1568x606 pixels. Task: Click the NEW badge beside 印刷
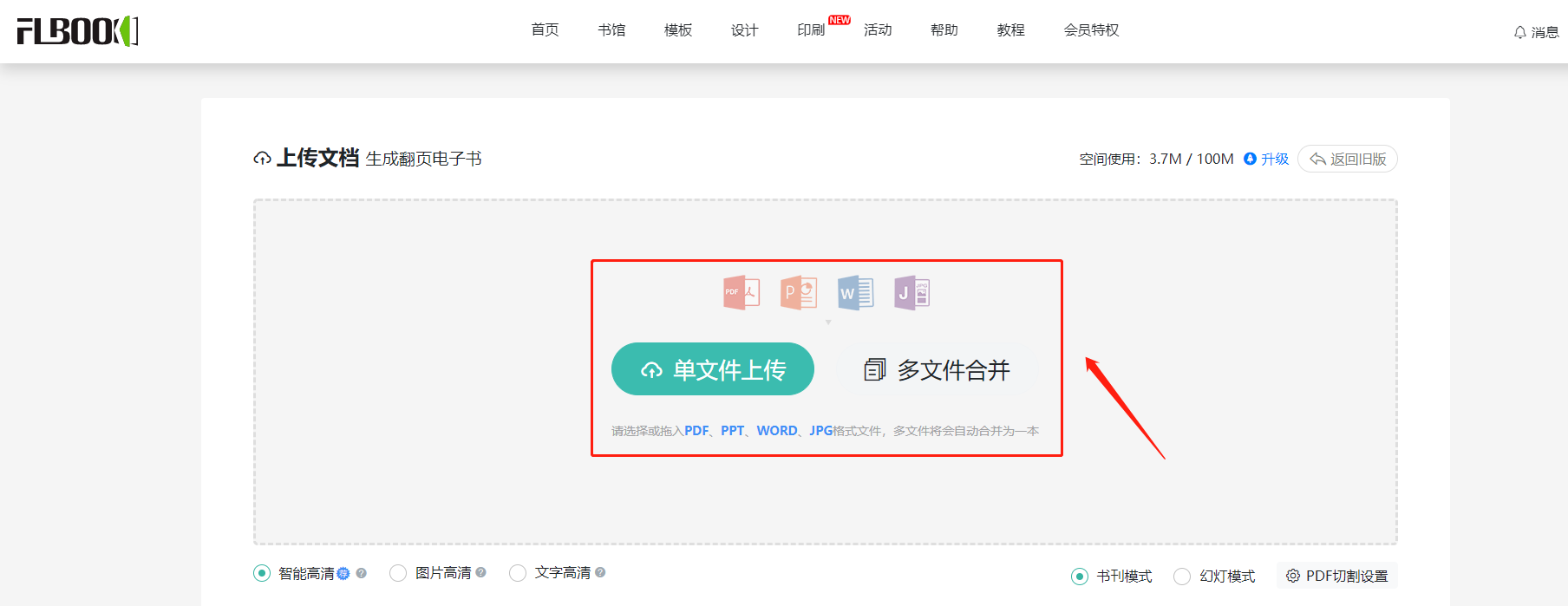point(840,20)
